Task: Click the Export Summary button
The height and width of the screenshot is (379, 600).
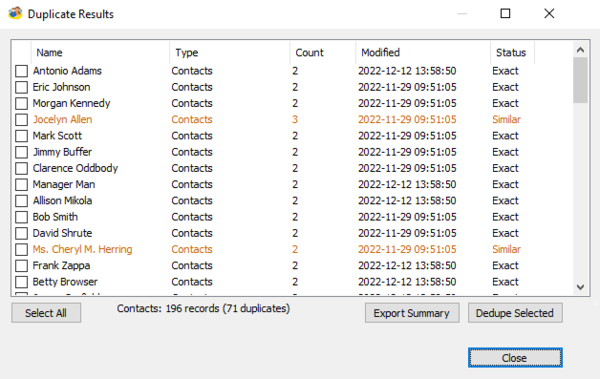Action: click(x=412, y=313)
